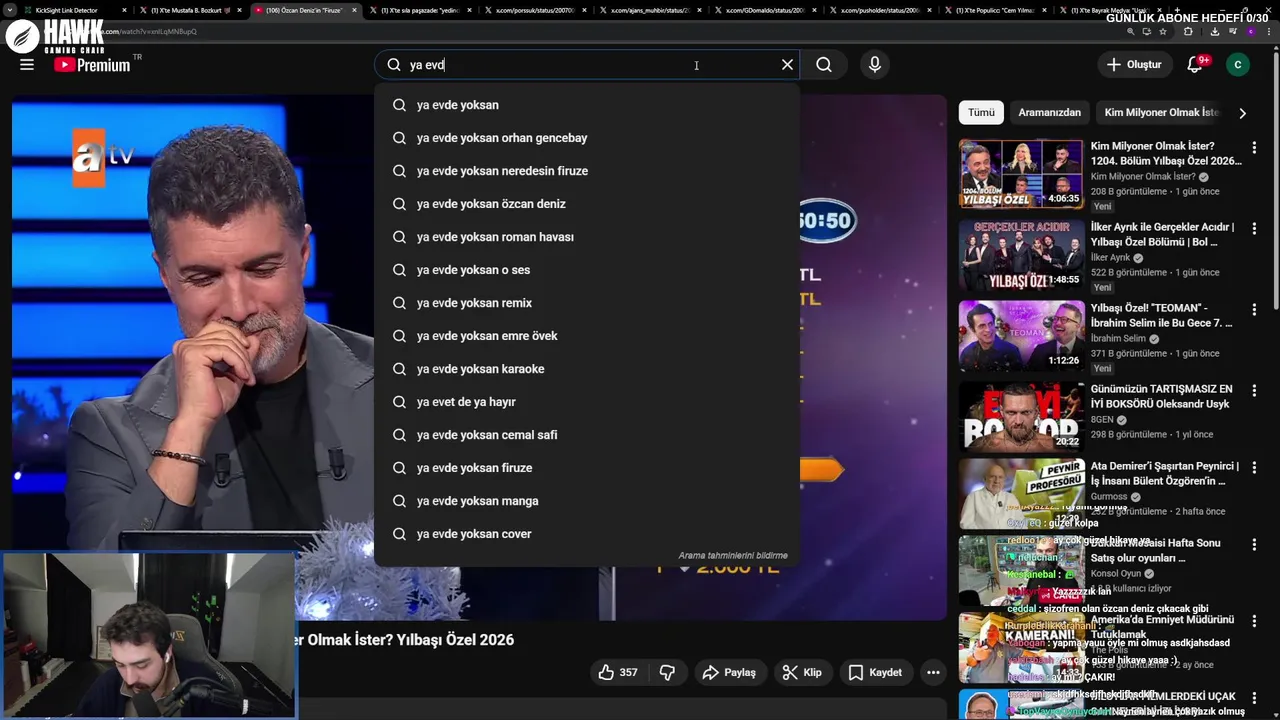
Task: Choose 'ya evde yoksan firuze' suggestion
Action: [587, 468]
